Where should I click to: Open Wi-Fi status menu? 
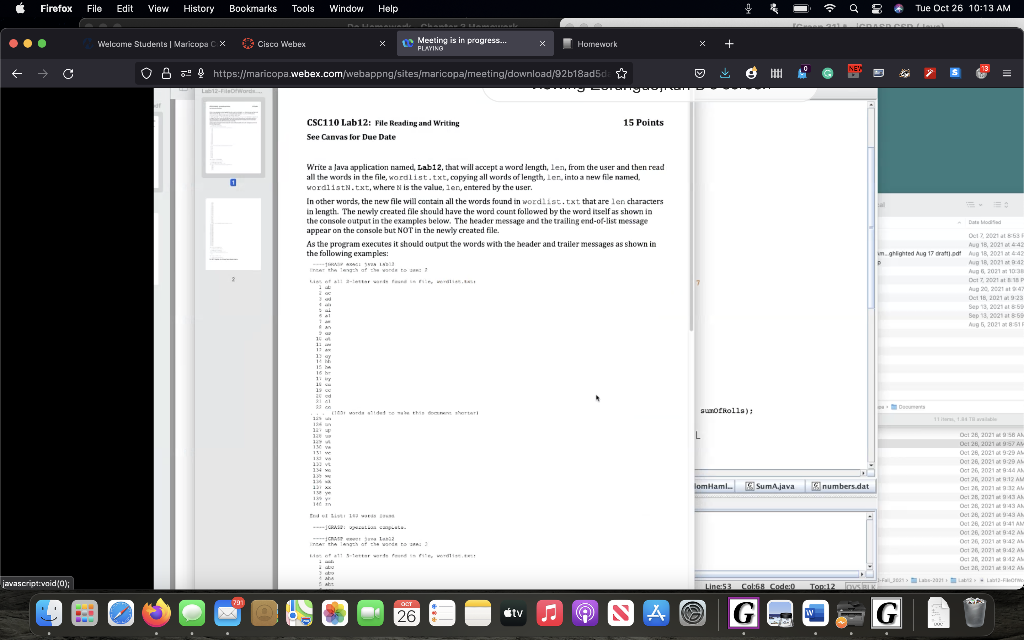(829, 8)
